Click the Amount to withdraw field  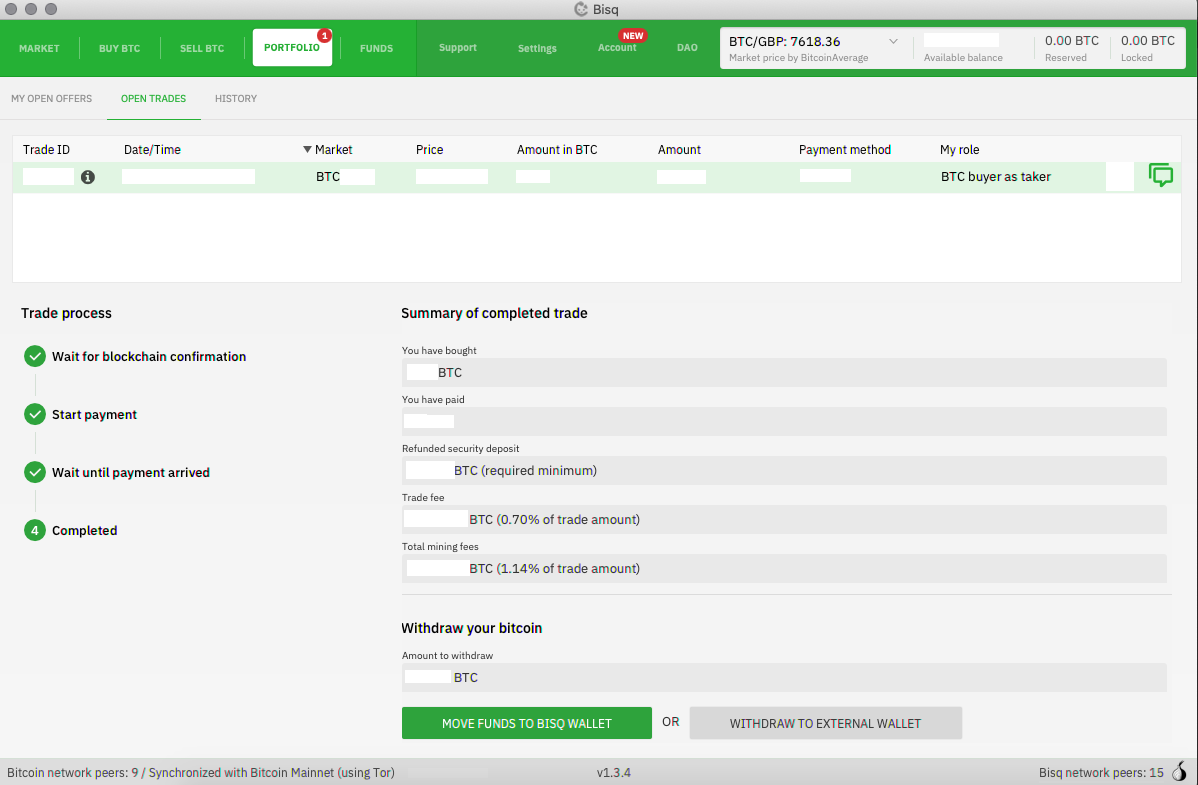click(784, 677)
